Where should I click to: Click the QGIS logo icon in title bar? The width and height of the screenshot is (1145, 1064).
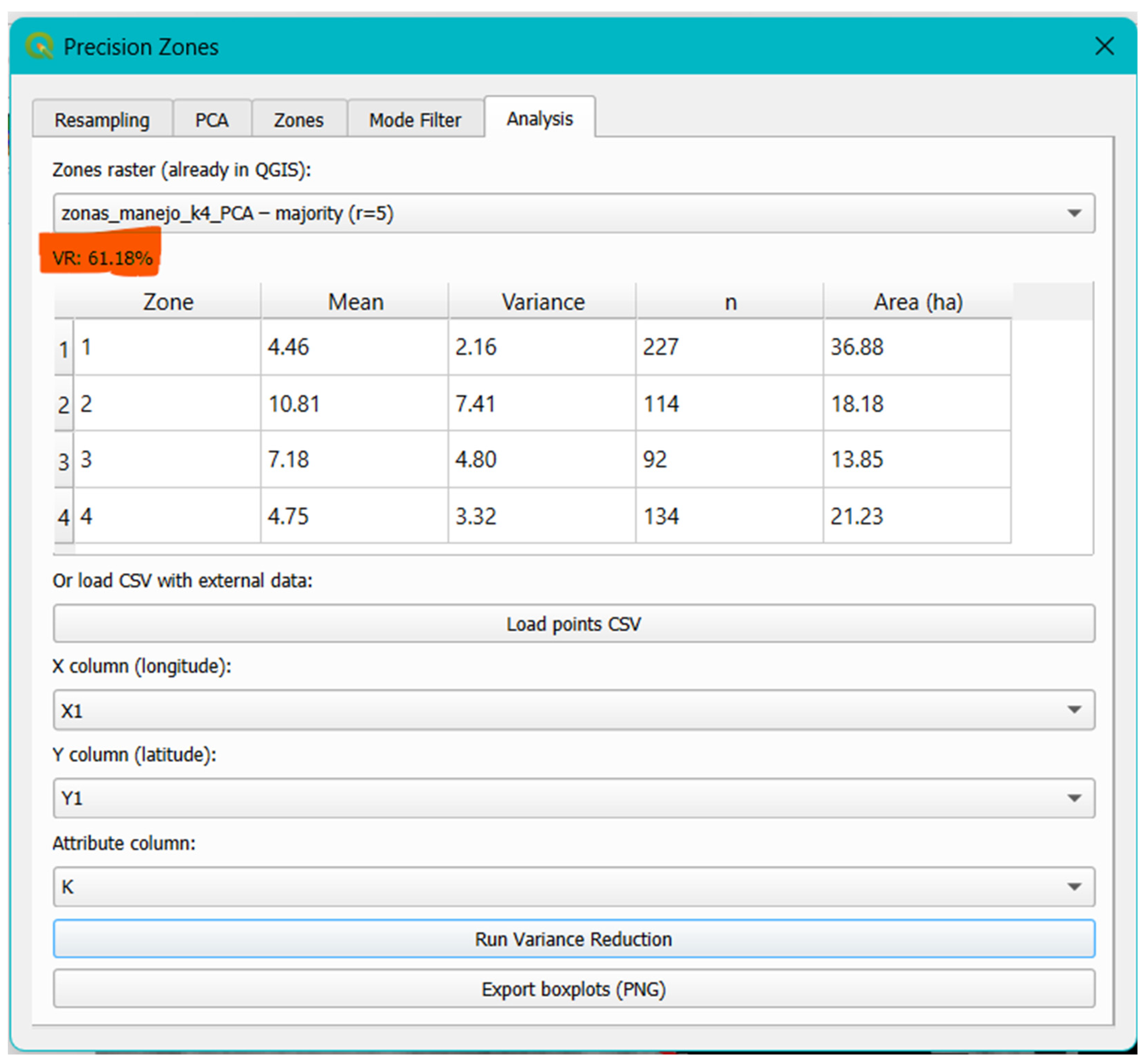tap(39, 47)
